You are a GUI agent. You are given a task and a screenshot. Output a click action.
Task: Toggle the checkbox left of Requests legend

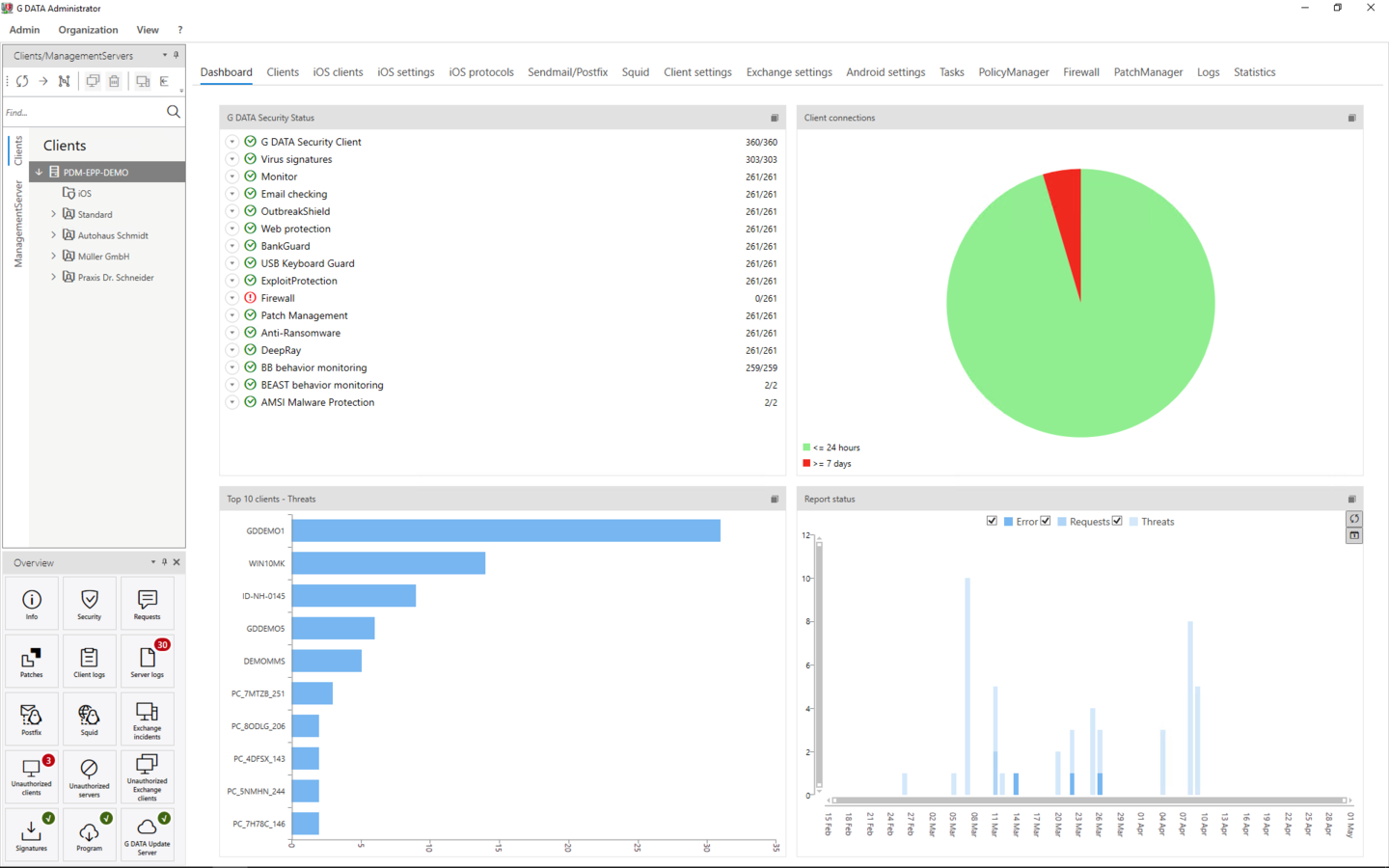tap(1046, 521)
